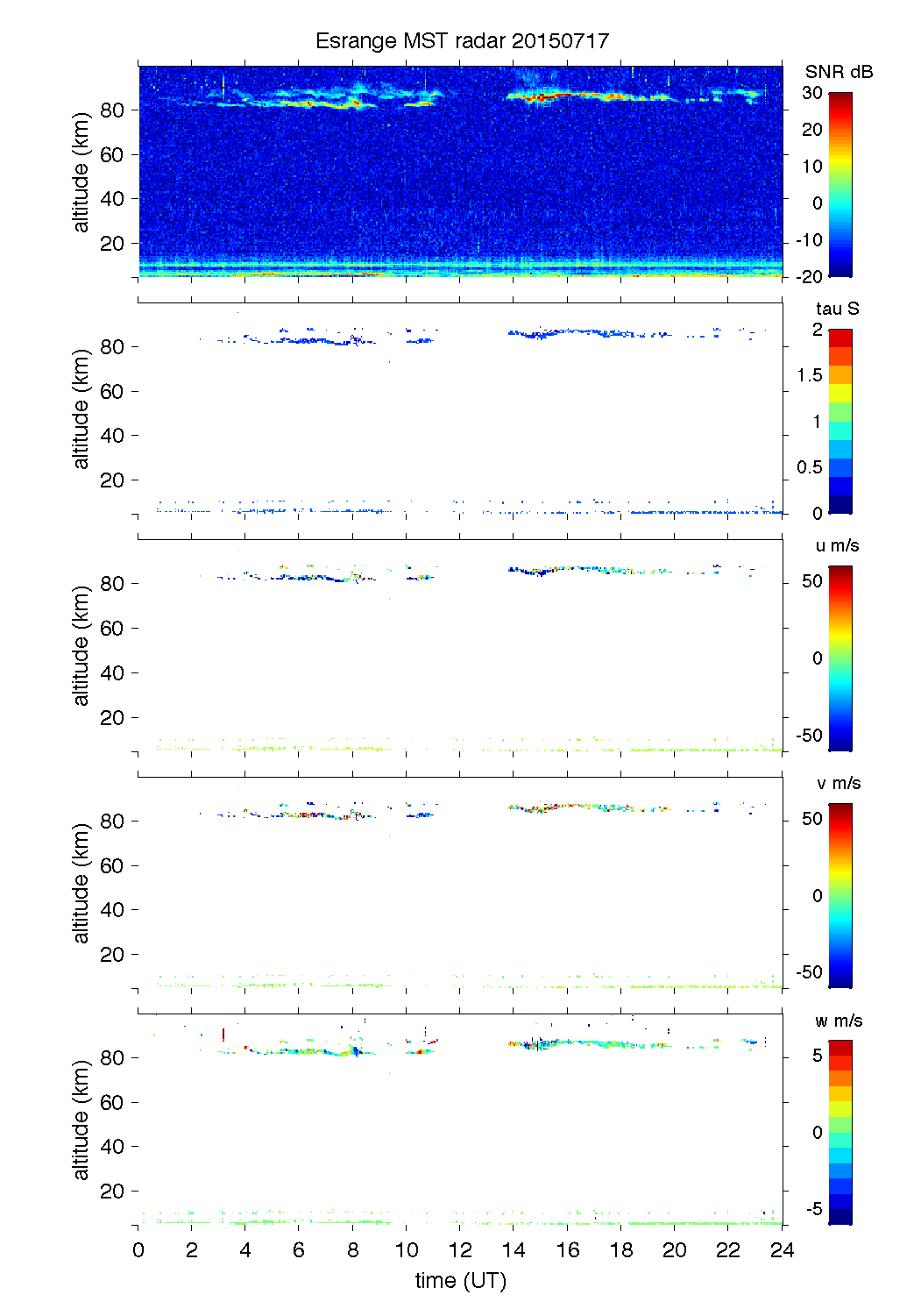The image size is (921, 1316).
Task: Click the 'SNR dB' colorbar label
Action: [x=839, y=73]
